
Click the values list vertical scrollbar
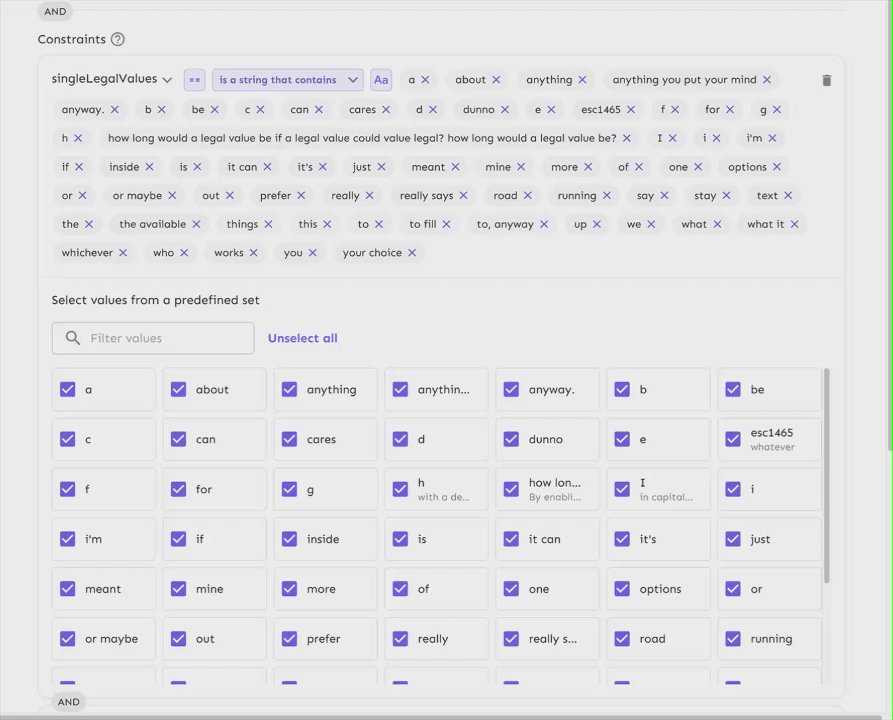[826, 476]
